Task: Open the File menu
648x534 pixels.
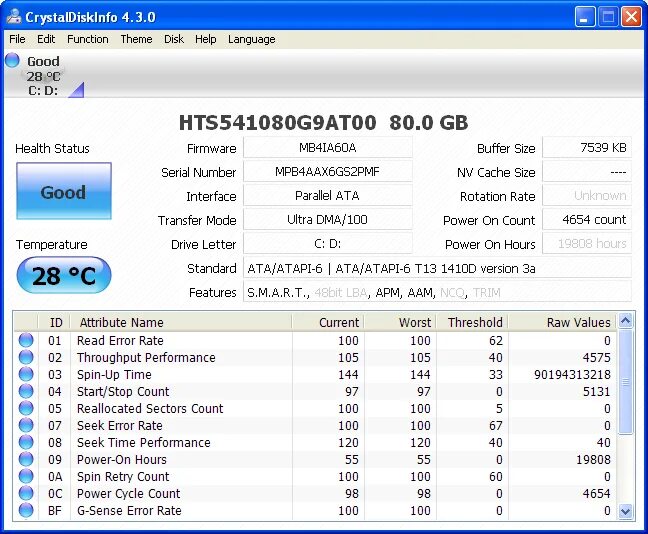Action: 17,39
